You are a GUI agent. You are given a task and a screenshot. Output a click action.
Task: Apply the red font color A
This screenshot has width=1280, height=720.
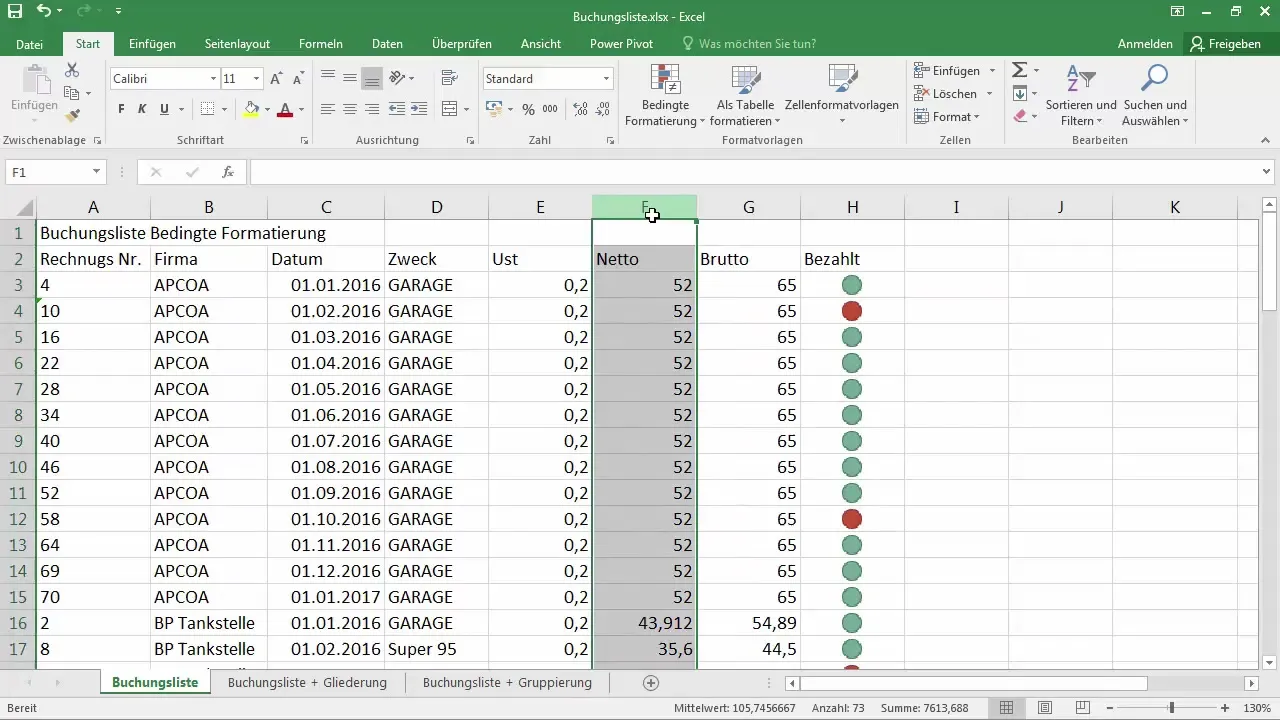pos(286,109)
